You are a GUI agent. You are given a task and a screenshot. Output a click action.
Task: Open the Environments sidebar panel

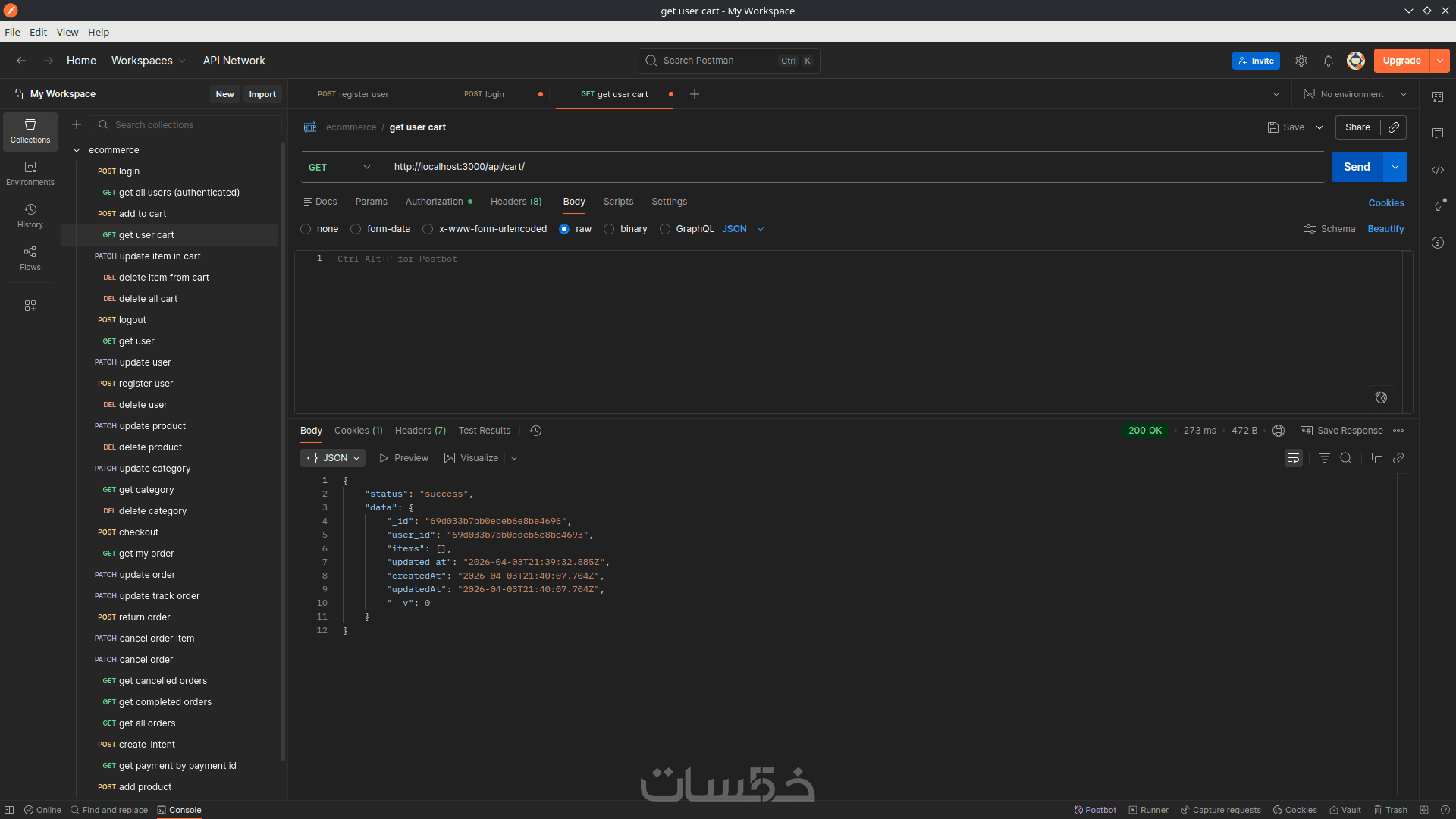click(x=30, y=173)
